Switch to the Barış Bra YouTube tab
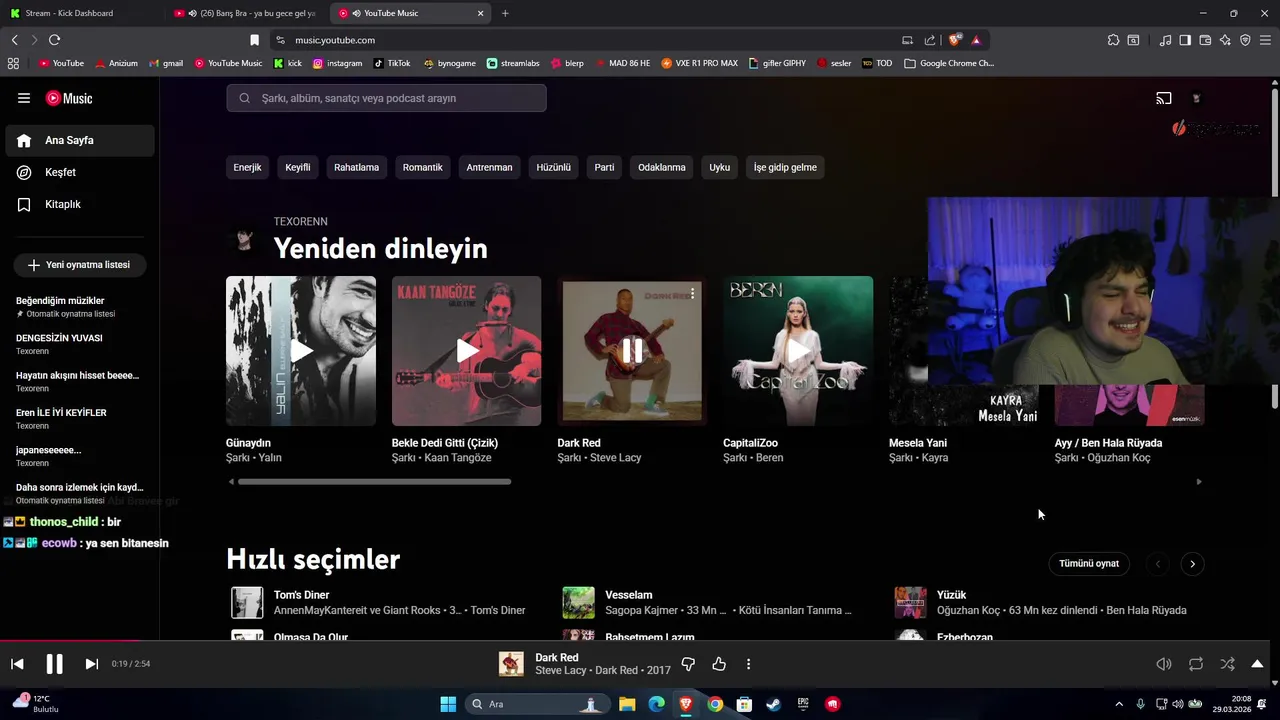1280x720 pixels. click(245, 13)
